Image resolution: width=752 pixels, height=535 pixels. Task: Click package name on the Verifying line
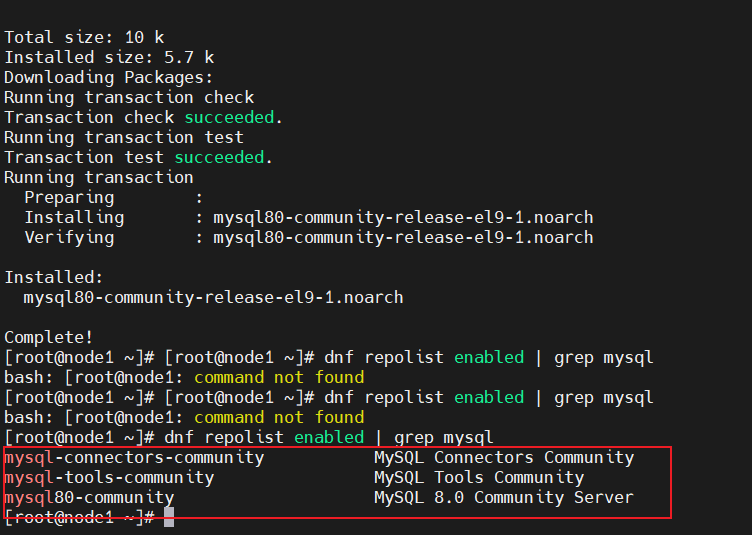pos(403,238)
